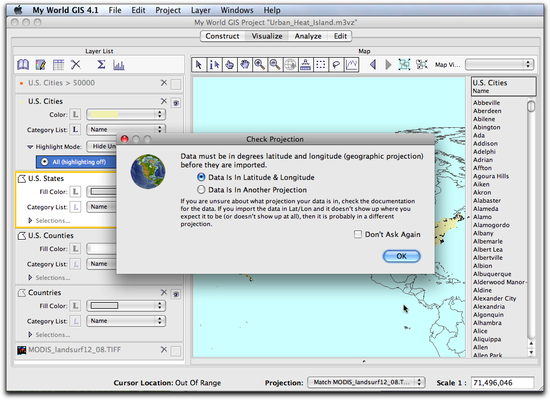Click the Scale input field
The image size is (550, 400).
pos(503,383)
